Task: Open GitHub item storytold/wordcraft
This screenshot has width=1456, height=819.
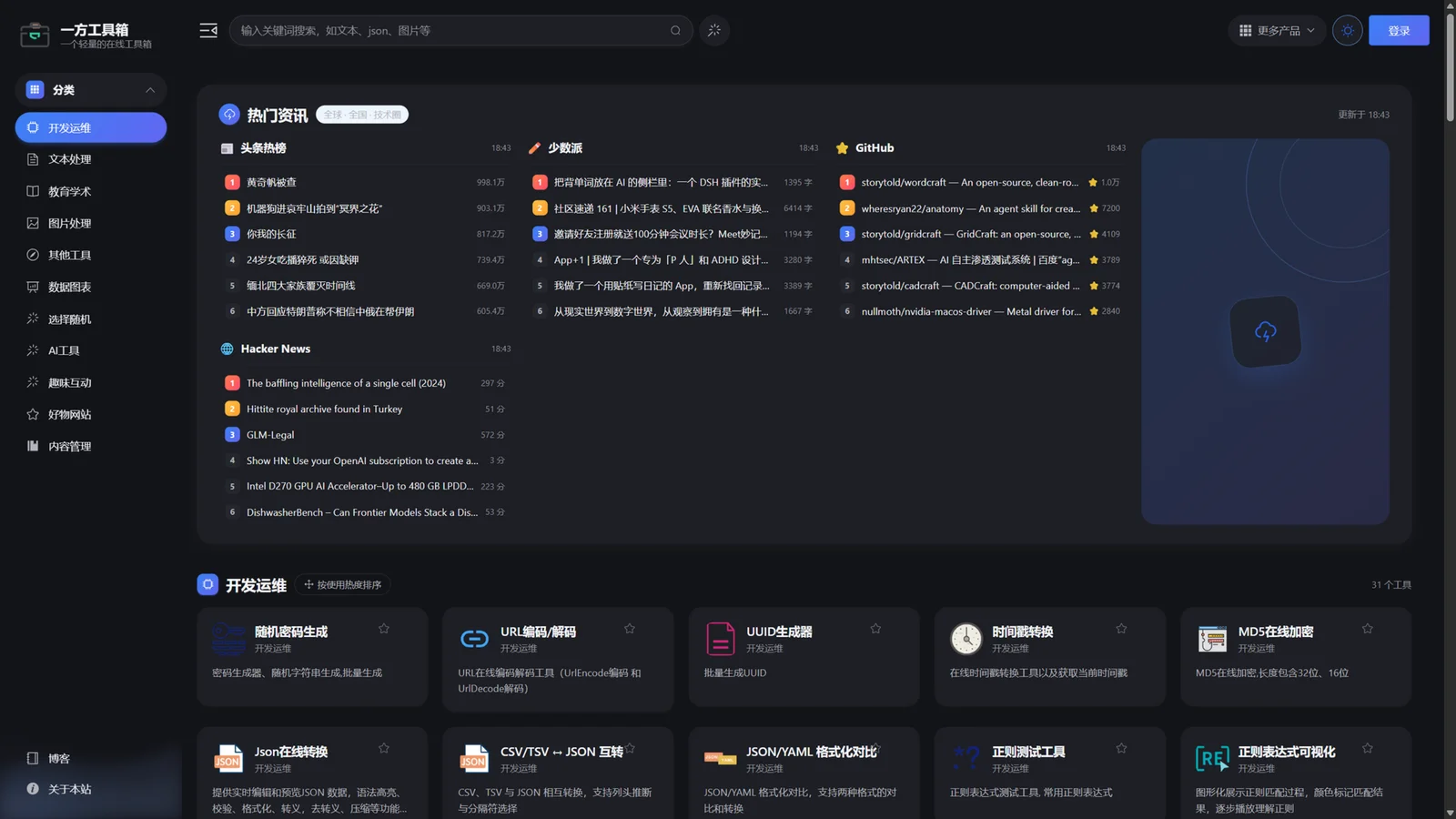Action: (x=970, y=182)
